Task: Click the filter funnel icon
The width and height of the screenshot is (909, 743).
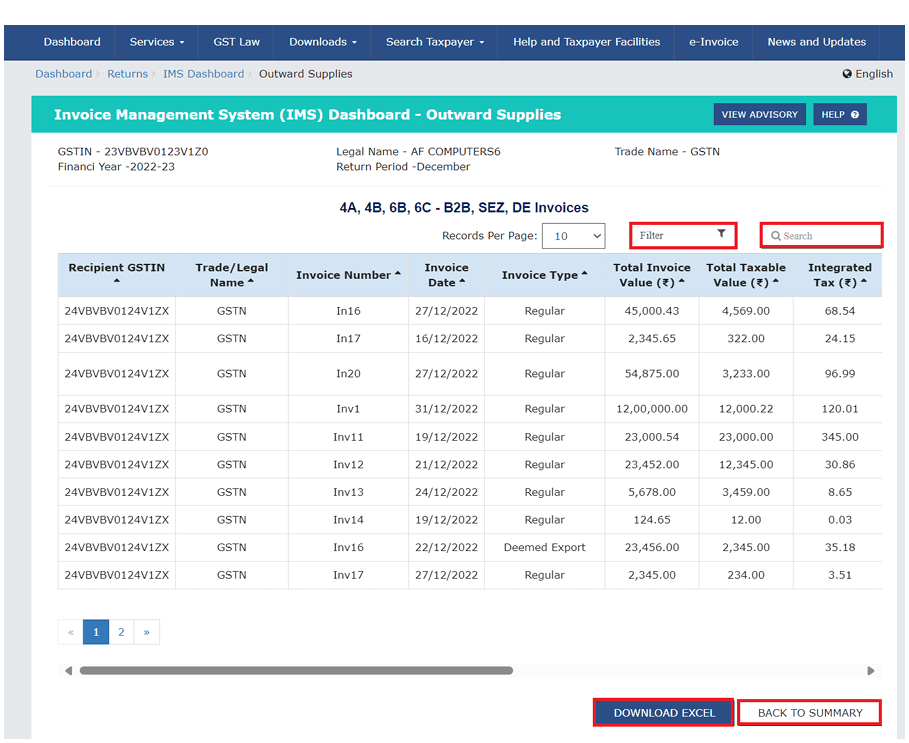Action: coord(721,234)
